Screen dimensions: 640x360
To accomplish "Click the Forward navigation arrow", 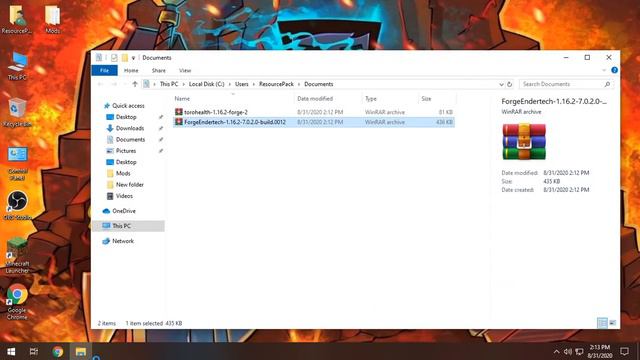I will [x=114, y=84].
